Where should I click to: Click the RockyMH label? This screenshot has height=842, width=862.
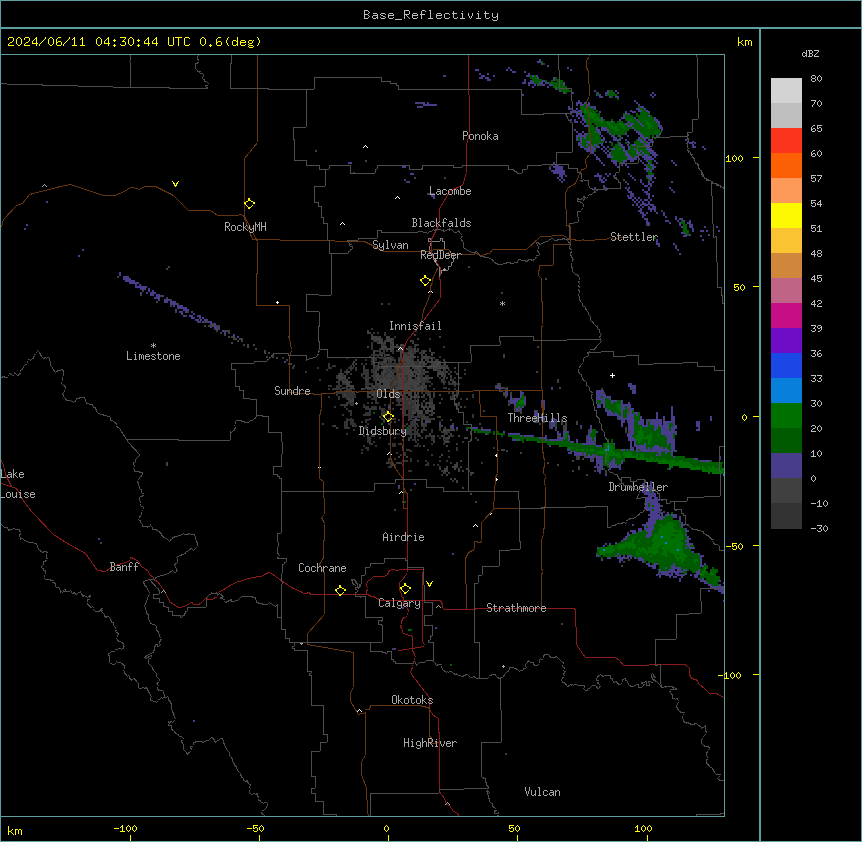pyautogui.click(x=245, y=227)
